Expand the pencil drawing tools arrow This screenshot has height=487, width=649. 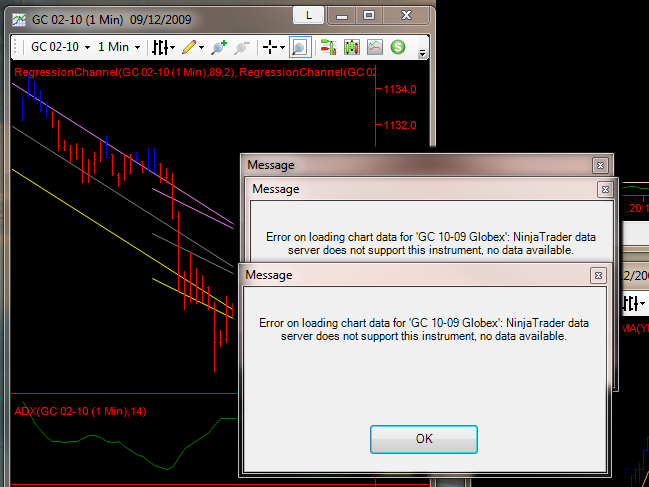(201, 48)
